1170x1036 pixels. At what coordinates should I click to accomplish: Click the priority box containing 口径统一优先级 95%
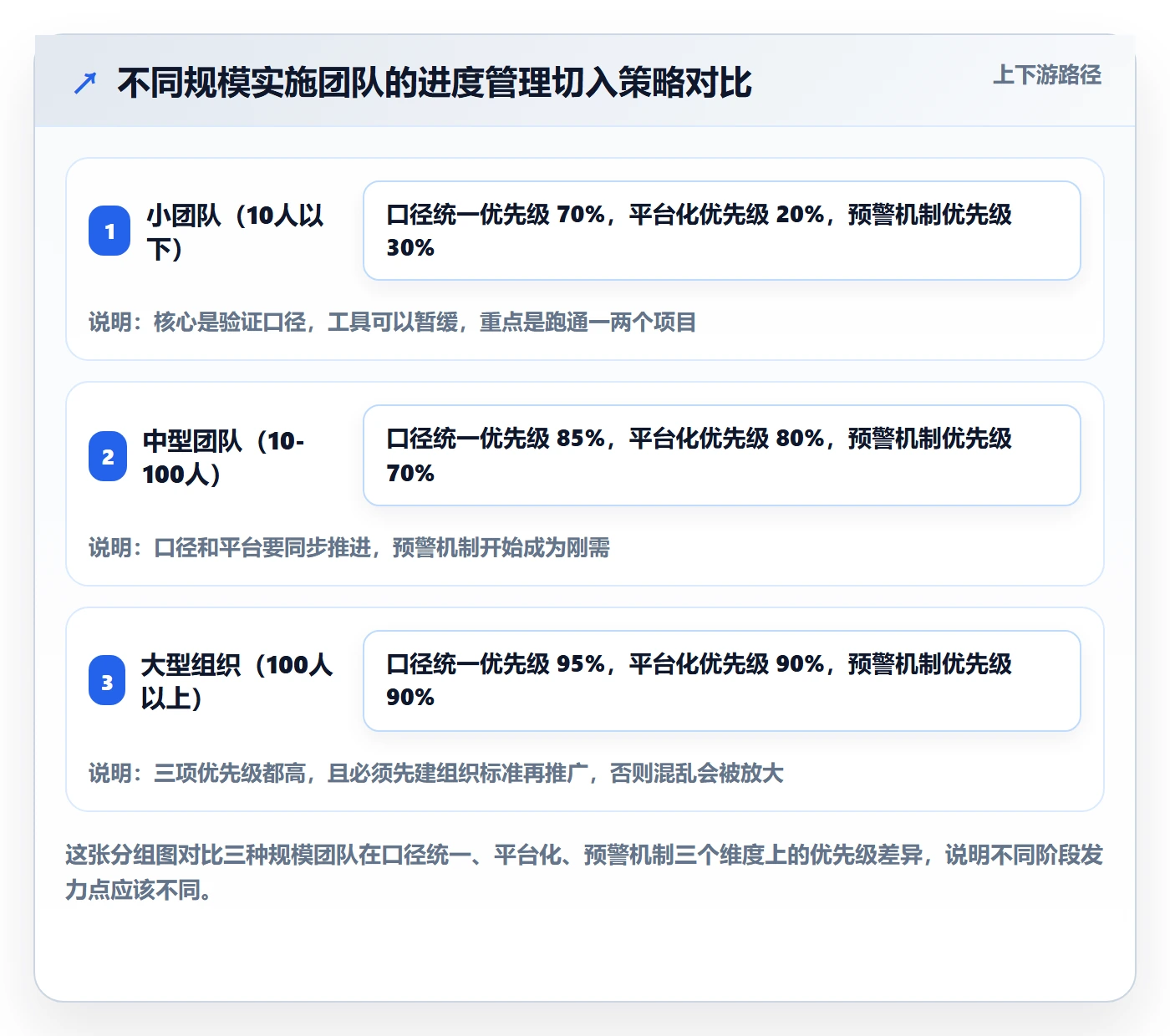[x=722, y=681]
